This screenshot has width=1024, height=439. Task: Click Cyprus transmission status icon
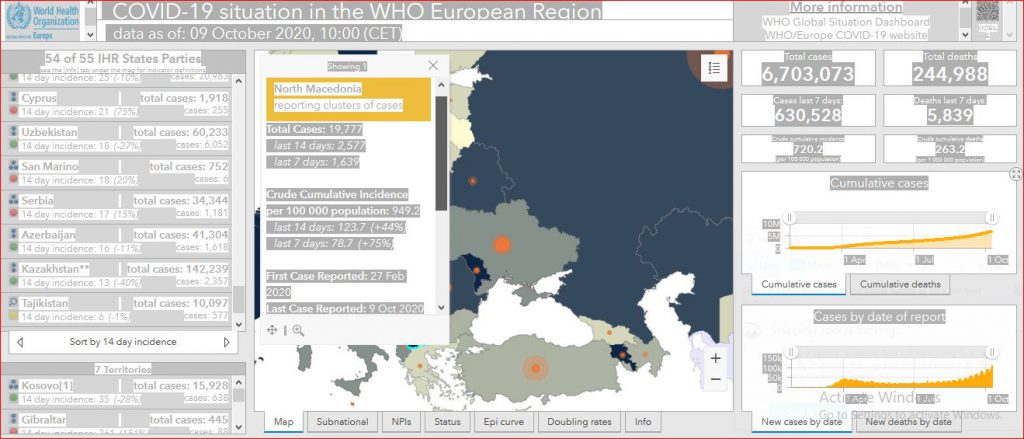13,97
